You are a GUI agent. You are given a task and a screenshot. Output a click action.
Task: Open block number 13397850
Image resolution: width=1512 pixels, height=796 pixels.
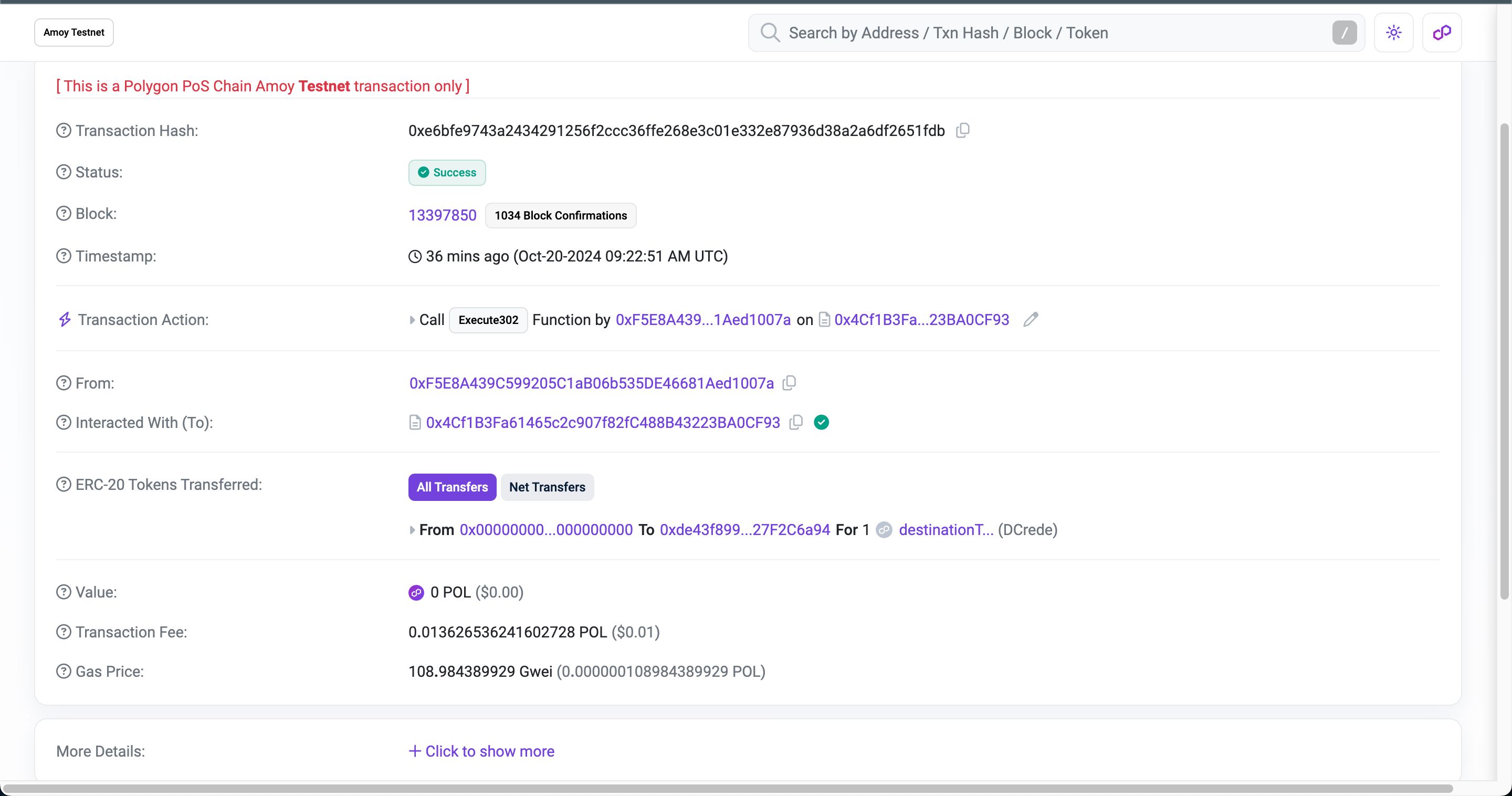point(442,215)
